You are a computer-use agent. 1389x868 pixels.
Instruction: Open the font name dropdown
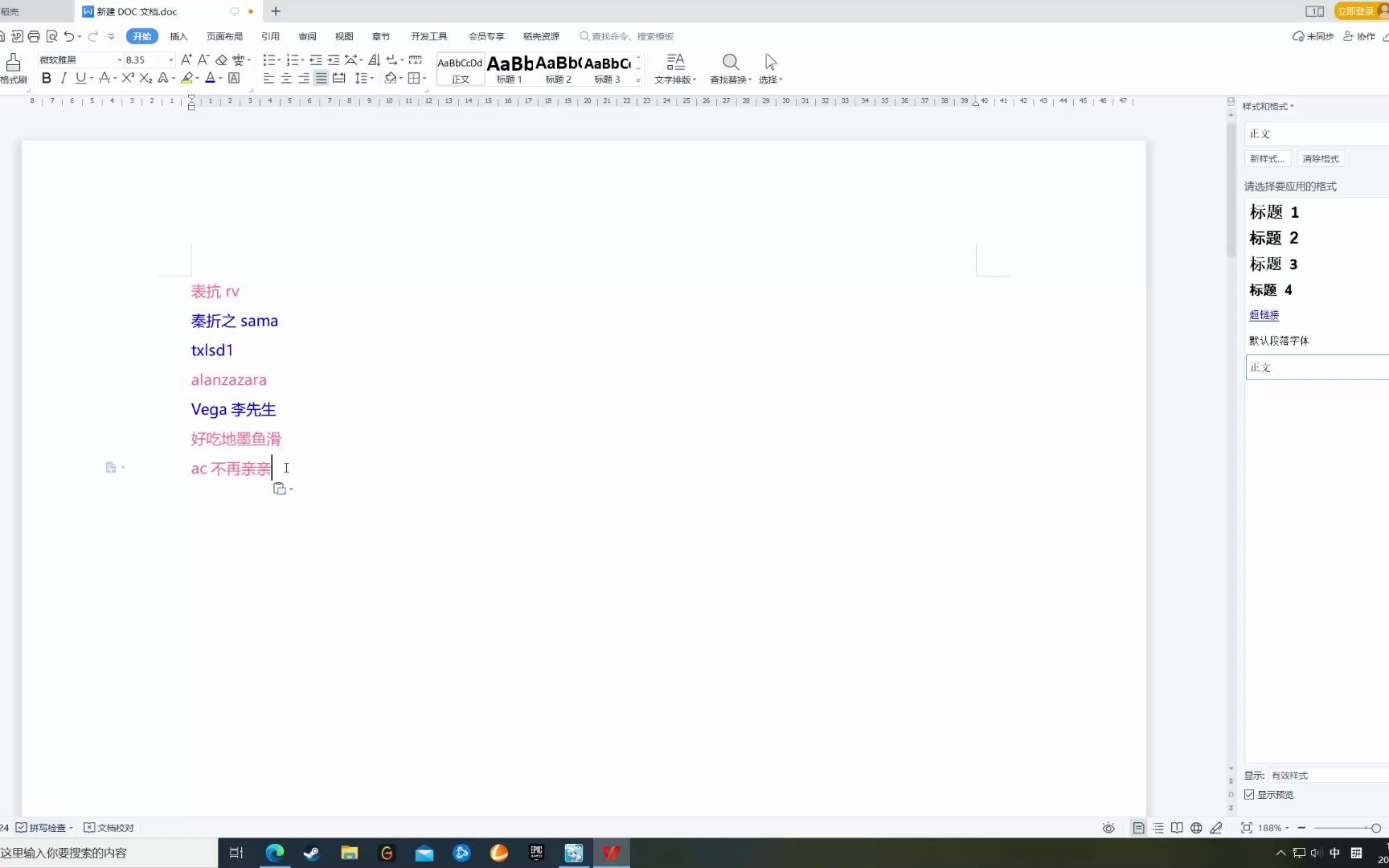(x=120, y=60)
